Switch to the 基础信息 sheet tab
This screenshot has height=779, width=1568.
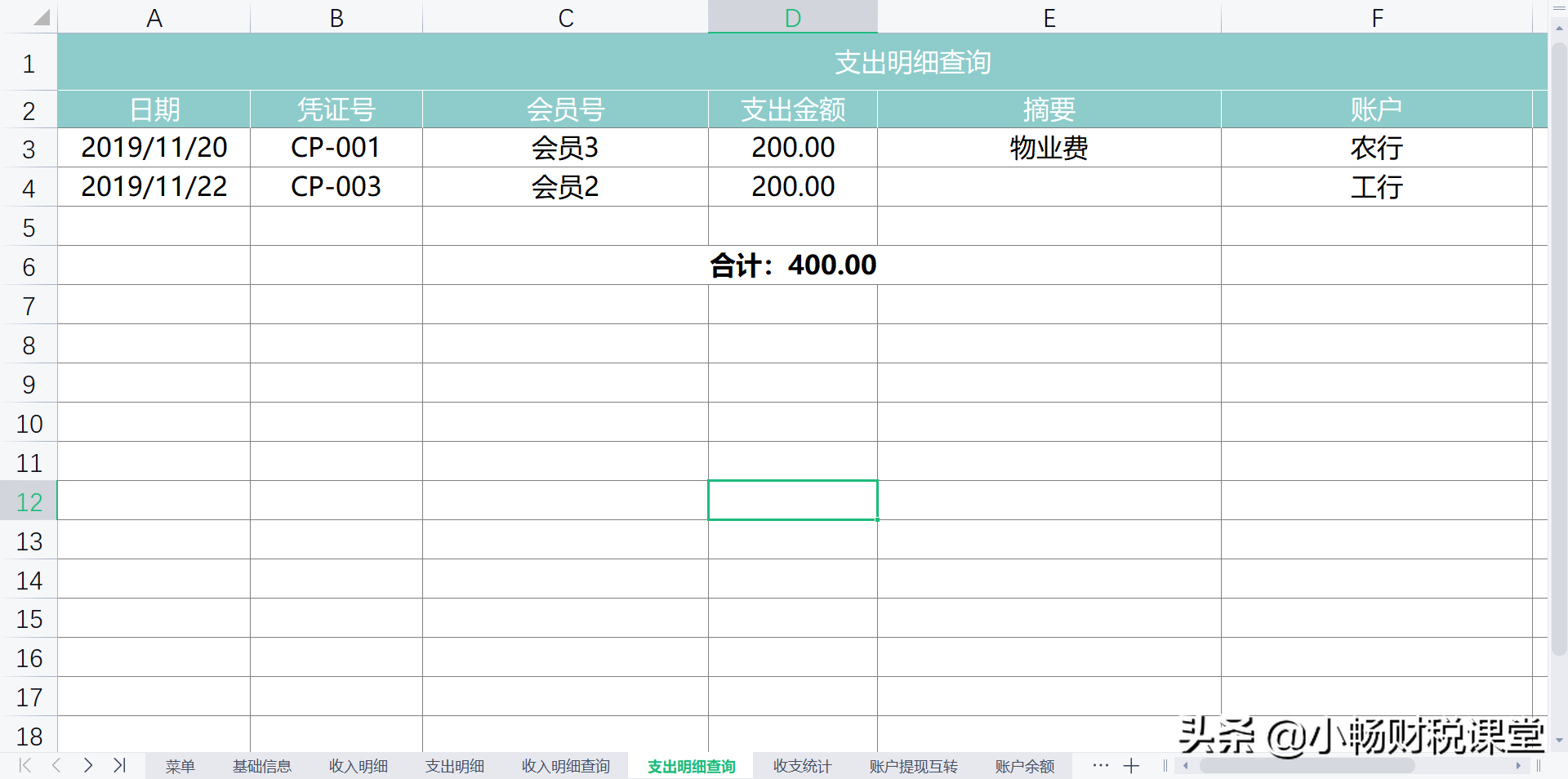261,766
